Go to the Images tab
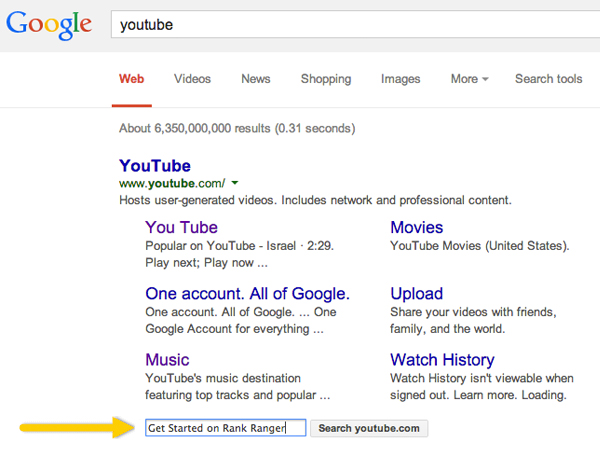Image resolution: width=600 pixels, height=455 pixels. tap(400, 79)
